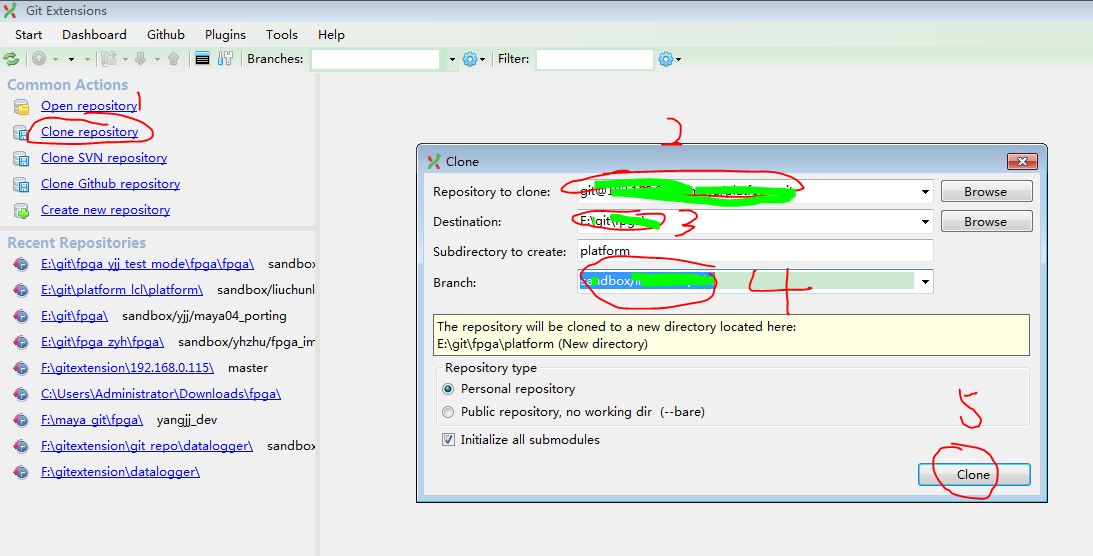1093x556 pixels.
Task: Expand the Destination dropdown arrow
Action: 925,222
